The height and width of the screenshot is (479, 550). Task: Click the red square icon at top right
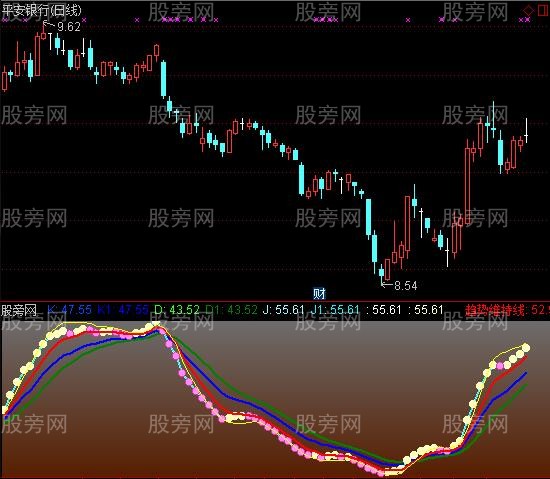pyautogui.click(x=544, y=10)
